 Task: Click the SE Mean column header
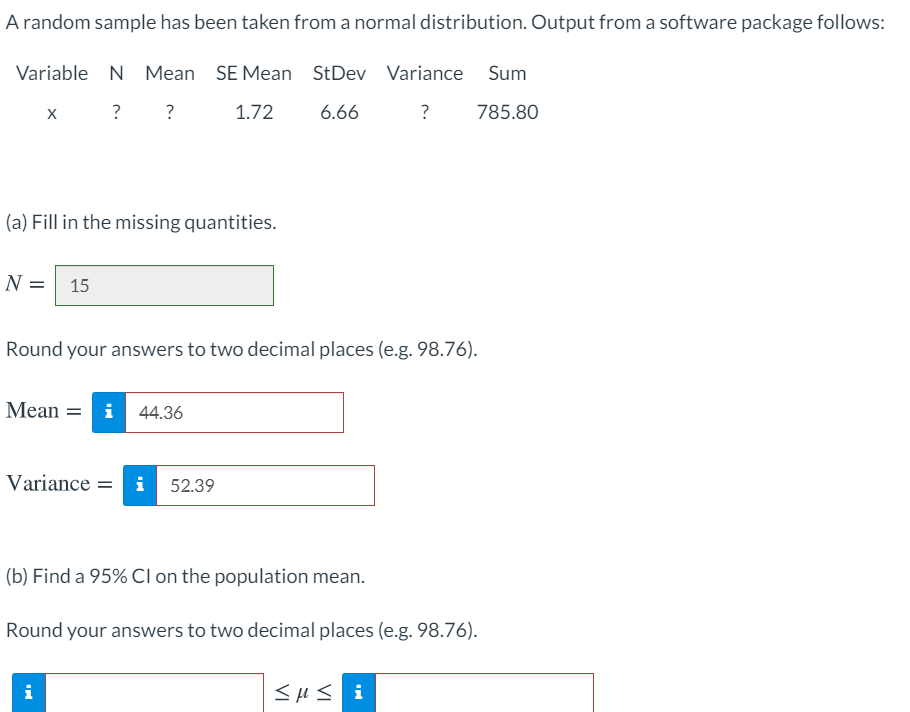[254, 73]
